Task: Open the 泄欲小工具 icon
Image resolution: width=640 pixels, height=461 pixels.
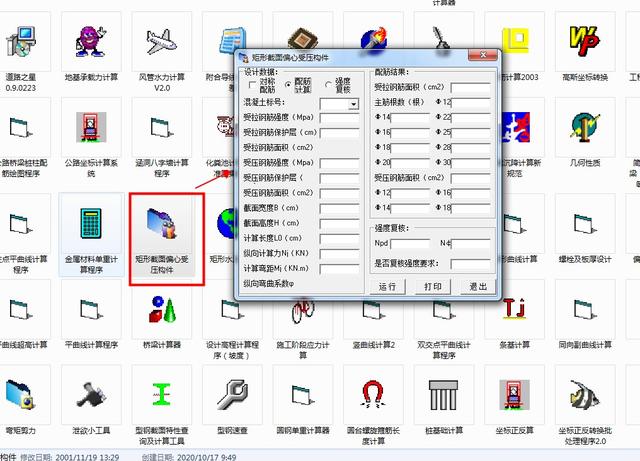Action: click(91, 394)
